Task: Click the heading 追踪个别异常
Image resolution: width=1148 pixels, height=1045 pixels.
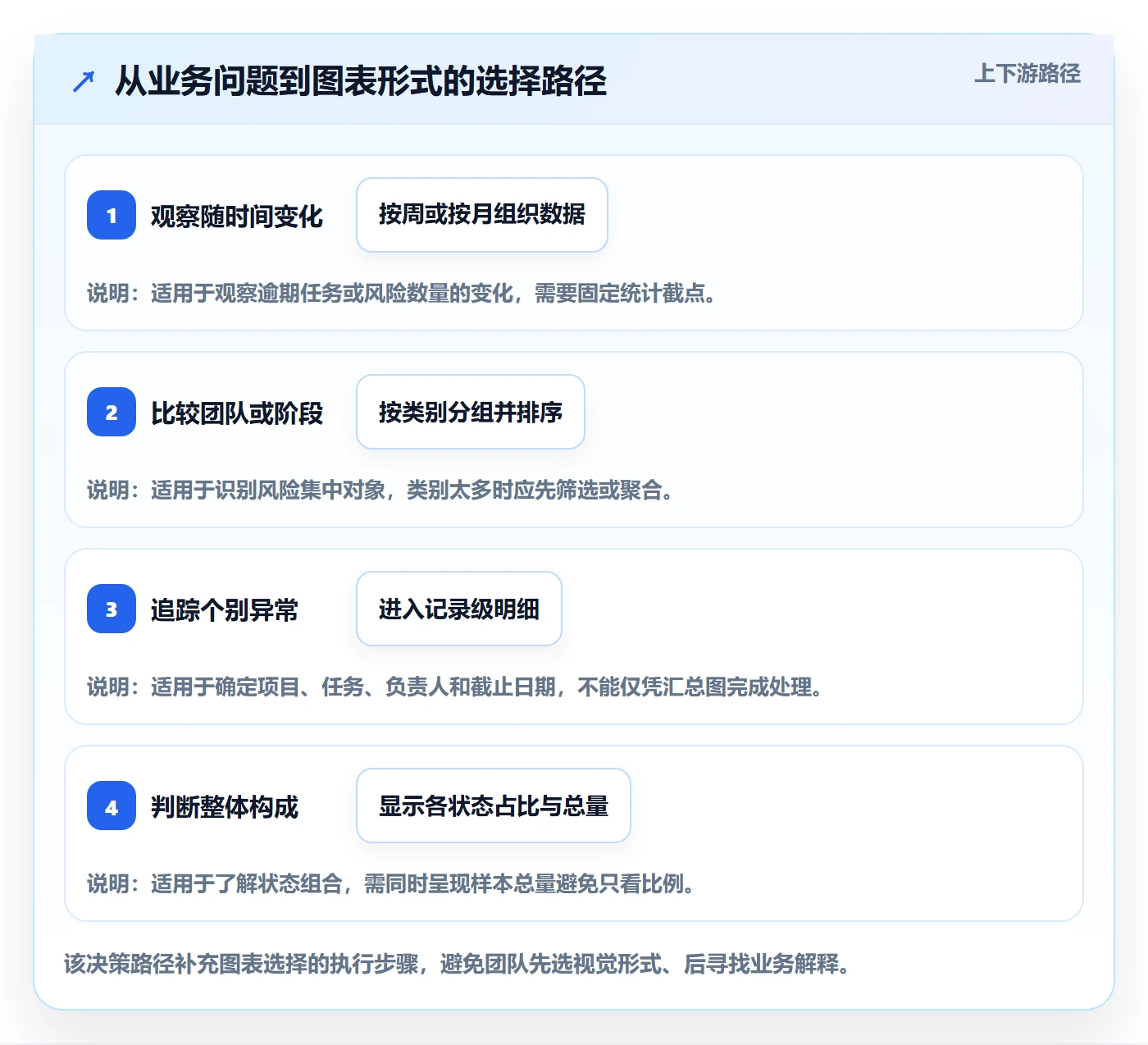Action: click(225, 609)
